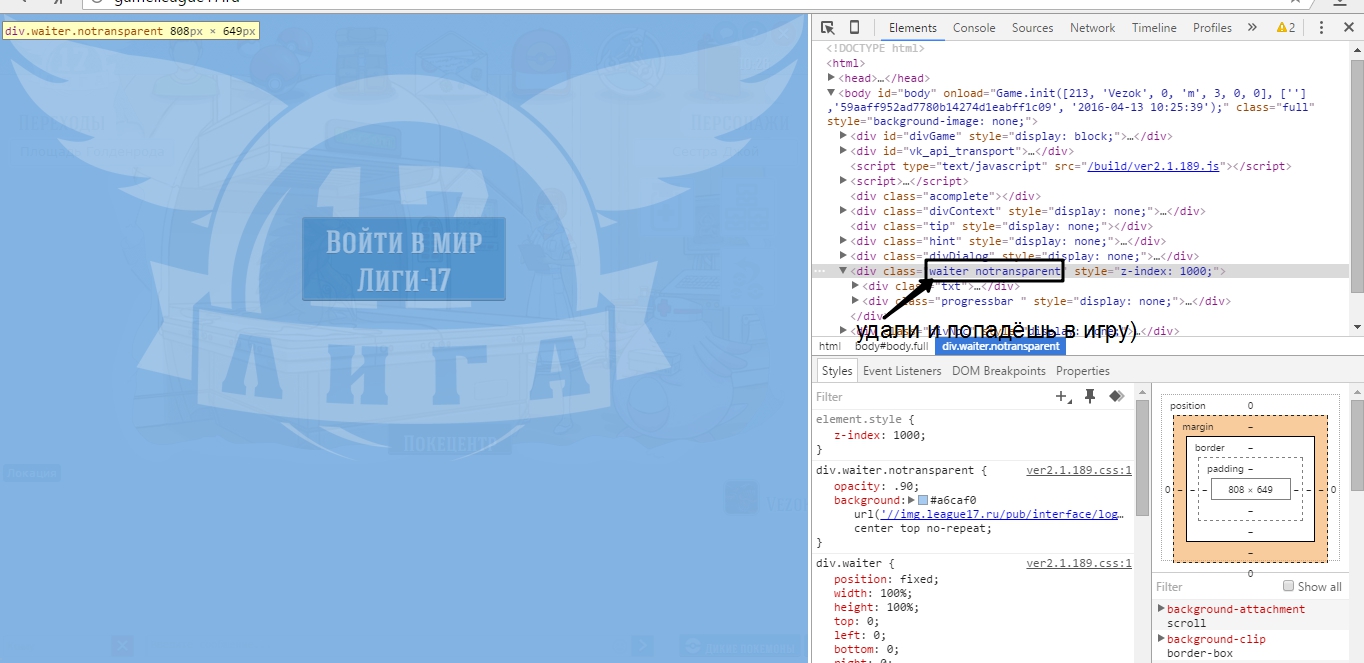Click the width: 100% declaration

point(873,593)
